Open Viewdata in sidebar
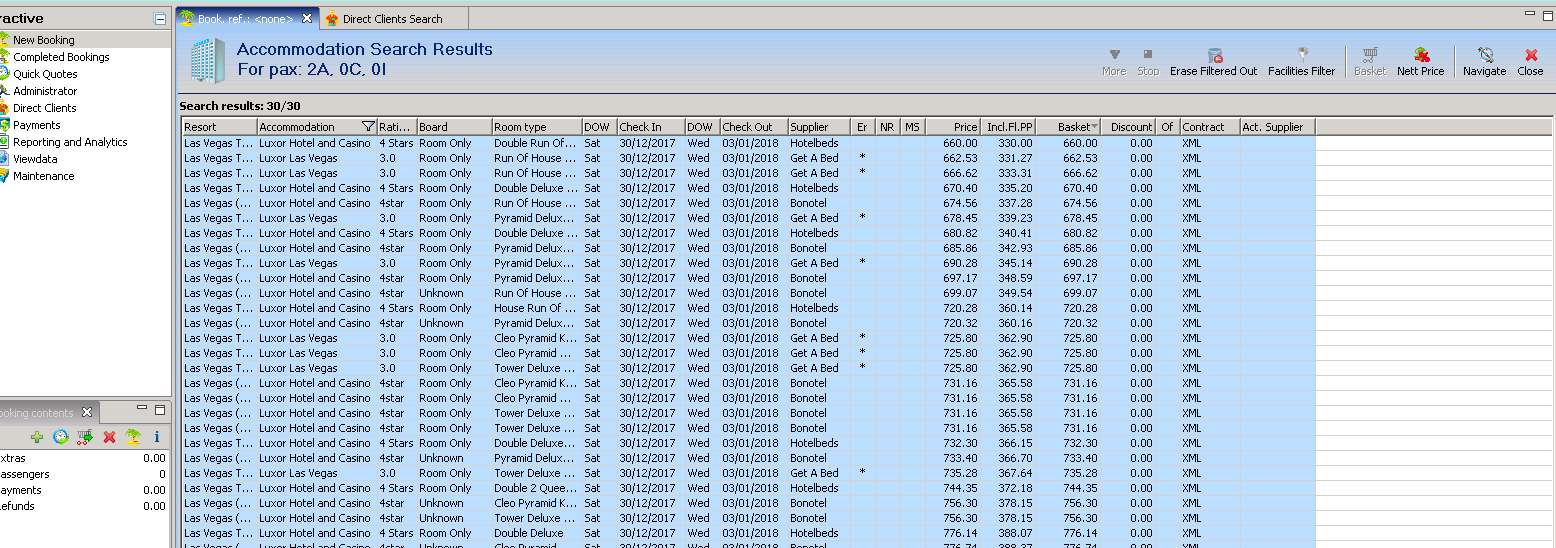 click(35, 159)
